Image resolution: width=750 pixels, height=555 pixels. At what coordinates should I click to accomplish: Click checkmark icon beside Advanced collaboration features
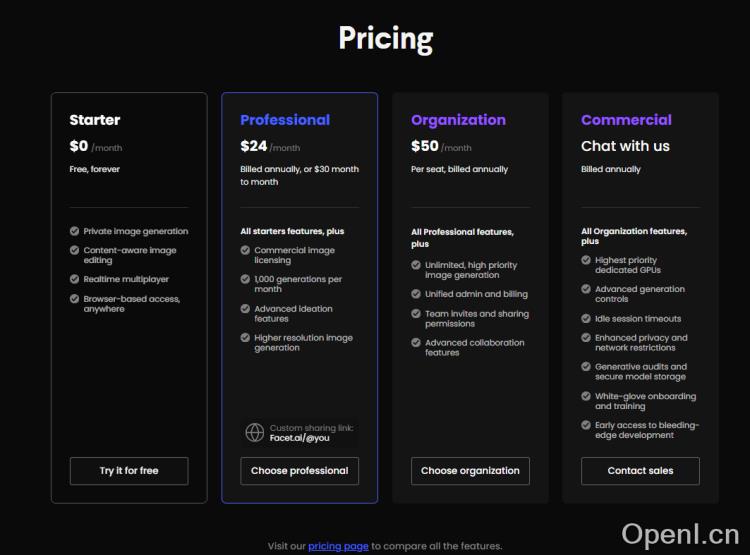(x=416, y=343)
